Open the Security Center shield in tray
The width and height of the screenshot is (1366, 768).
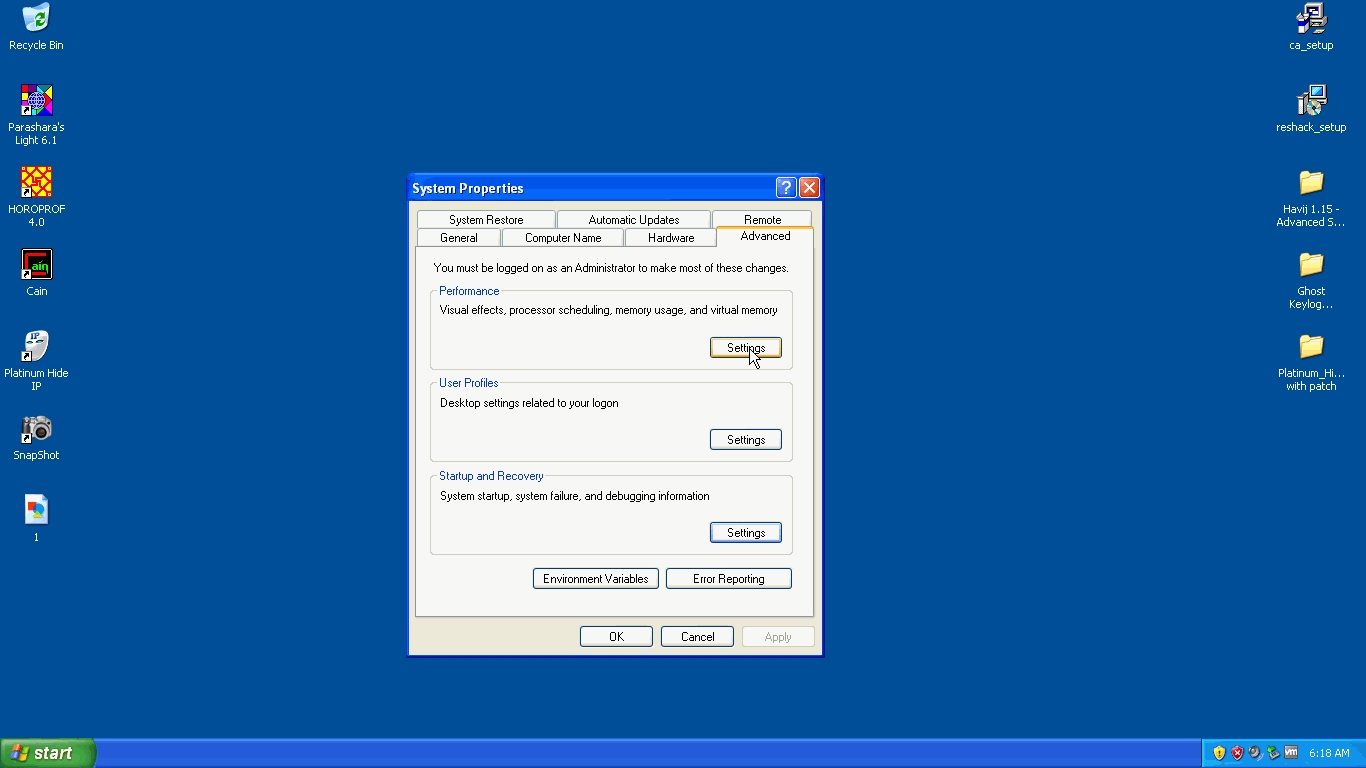1219,752
